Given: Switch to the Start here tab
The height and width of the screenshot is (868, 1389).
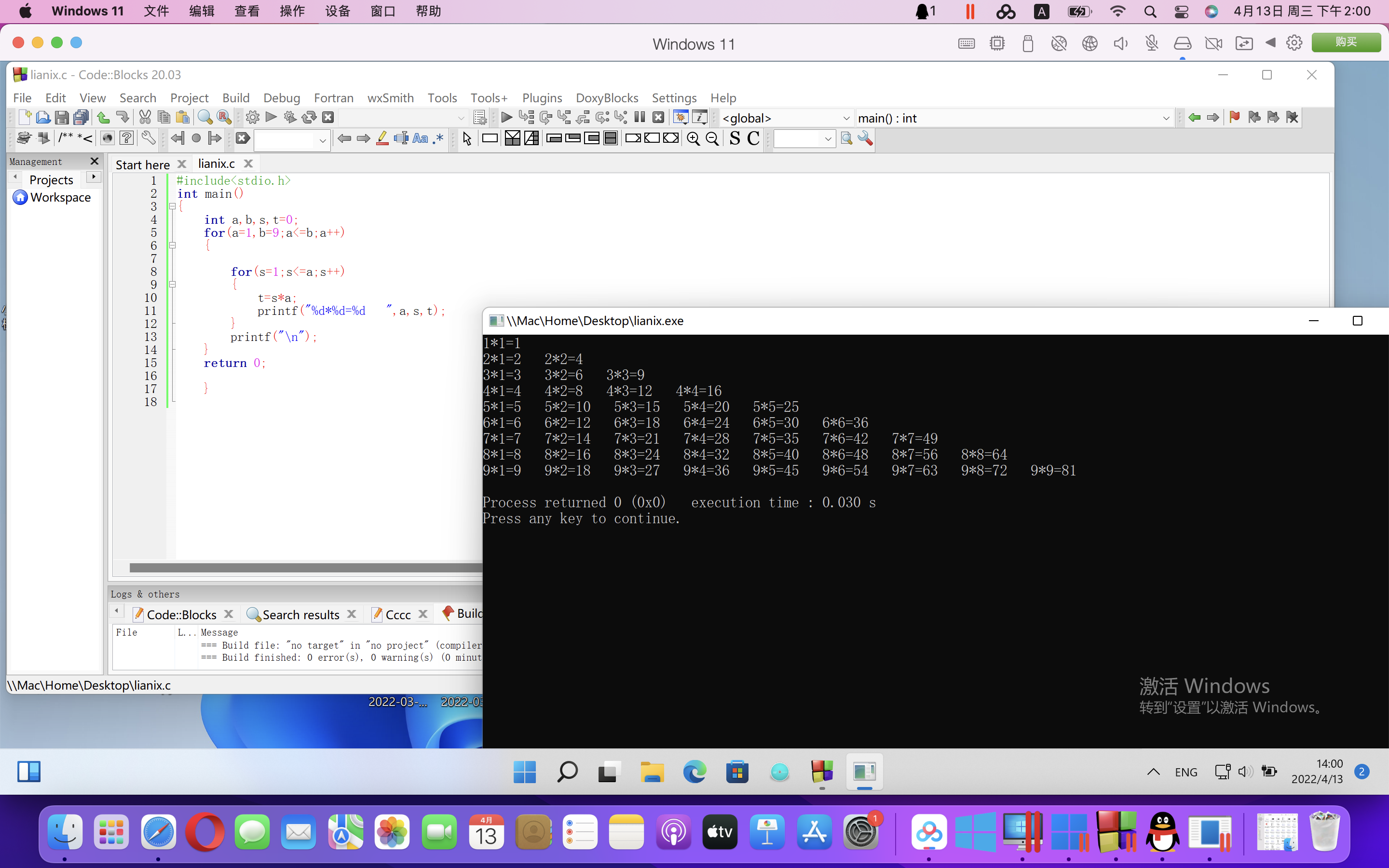Looking at the screenshot, I should coord(142,165).
